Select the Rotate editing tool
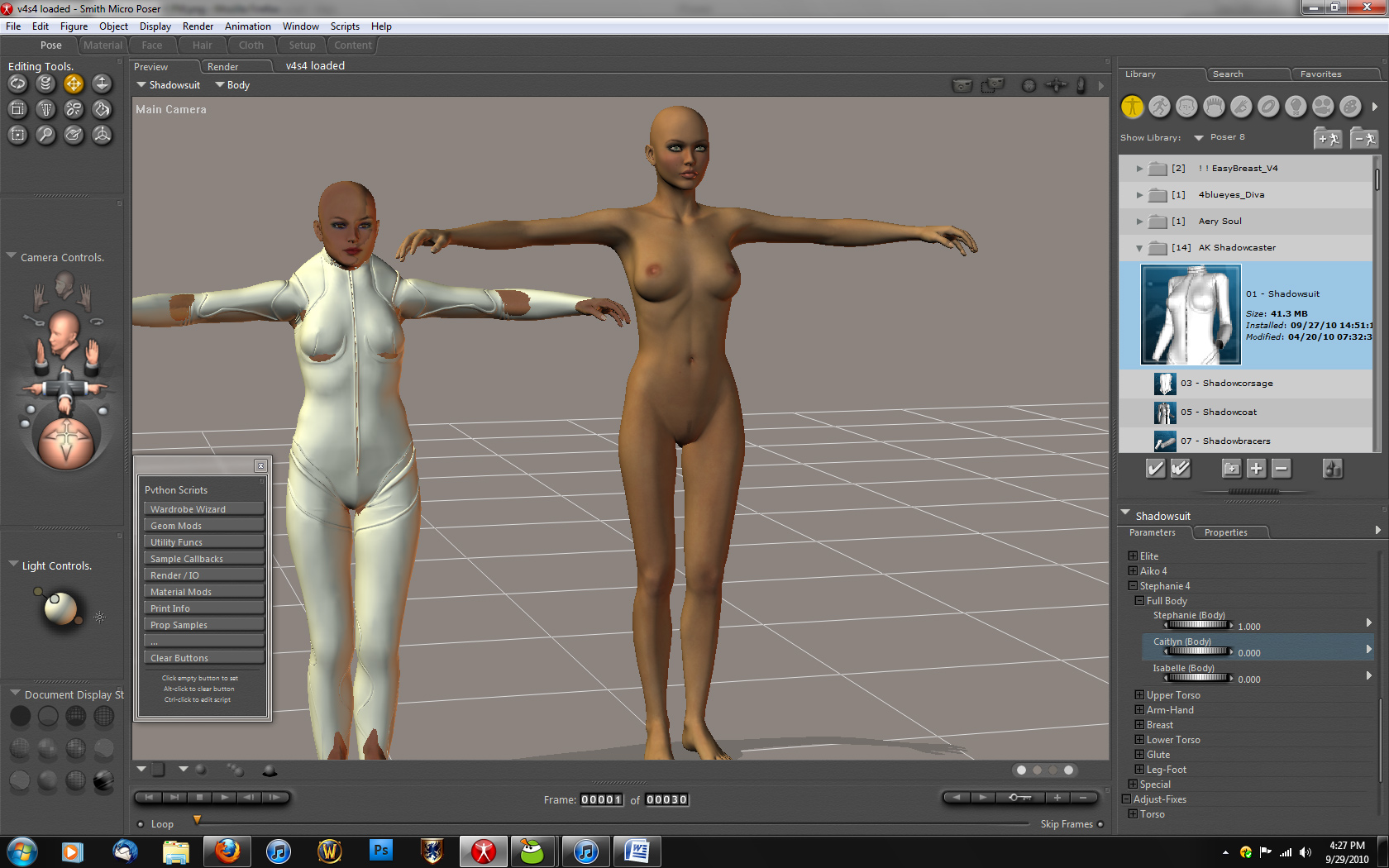This screenshot has width=1389, height=868. click(17, 83)
